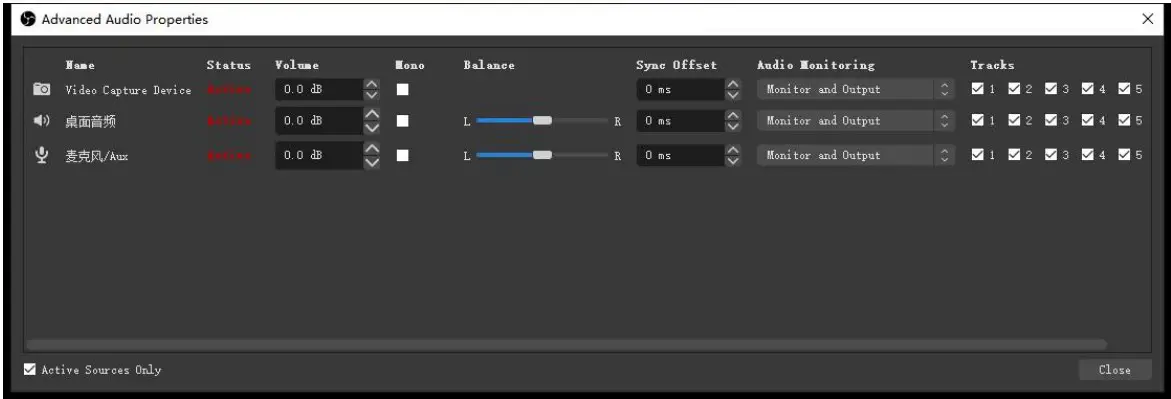Click the 桌面音频 source name
1171x399 pixels.
(90, 121)
